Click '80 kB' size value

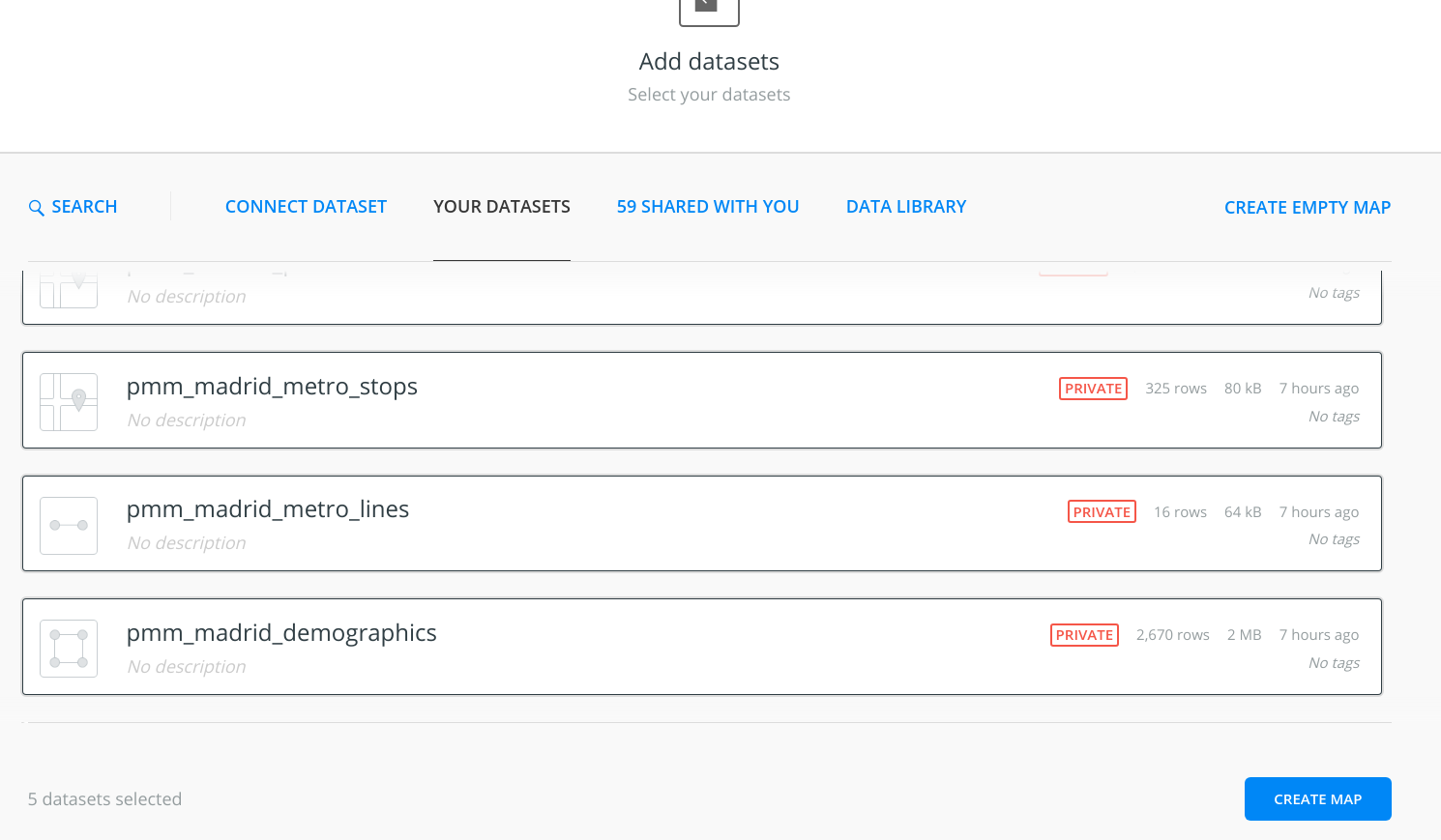[x=1243, y=389]
